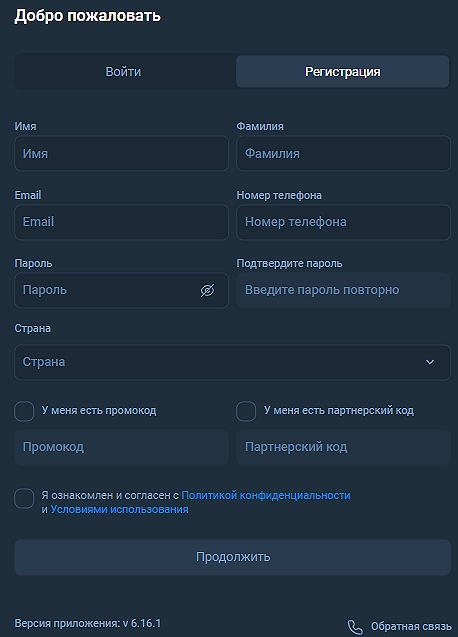Screen dimensions: 458x637
Task: Click the Продолжить button
Action: click(232, 557)
